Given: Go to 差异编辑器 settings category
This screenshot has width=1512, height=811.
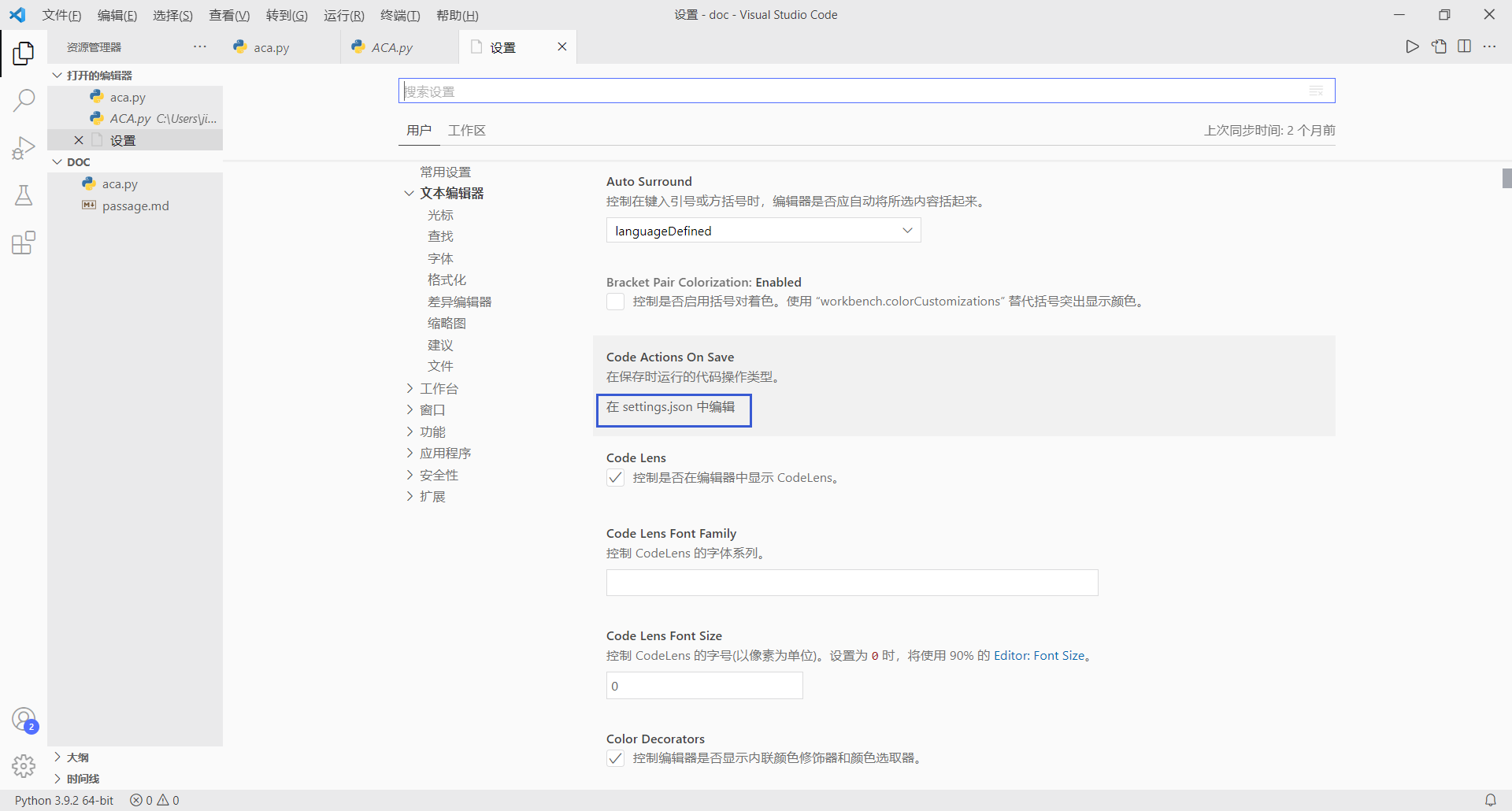Looking at the screenshot, I should [459, 302].
